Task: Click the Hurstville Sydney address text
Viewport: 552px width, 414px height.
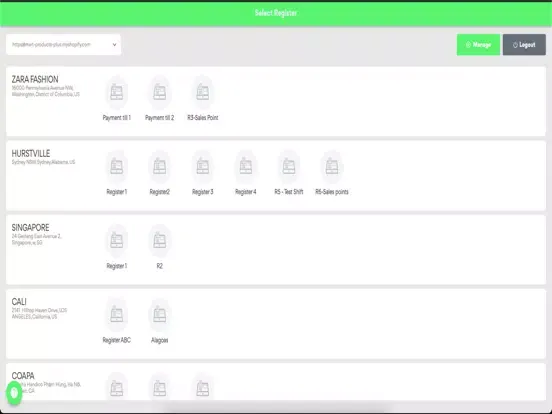Action: (x=43, y=162)
